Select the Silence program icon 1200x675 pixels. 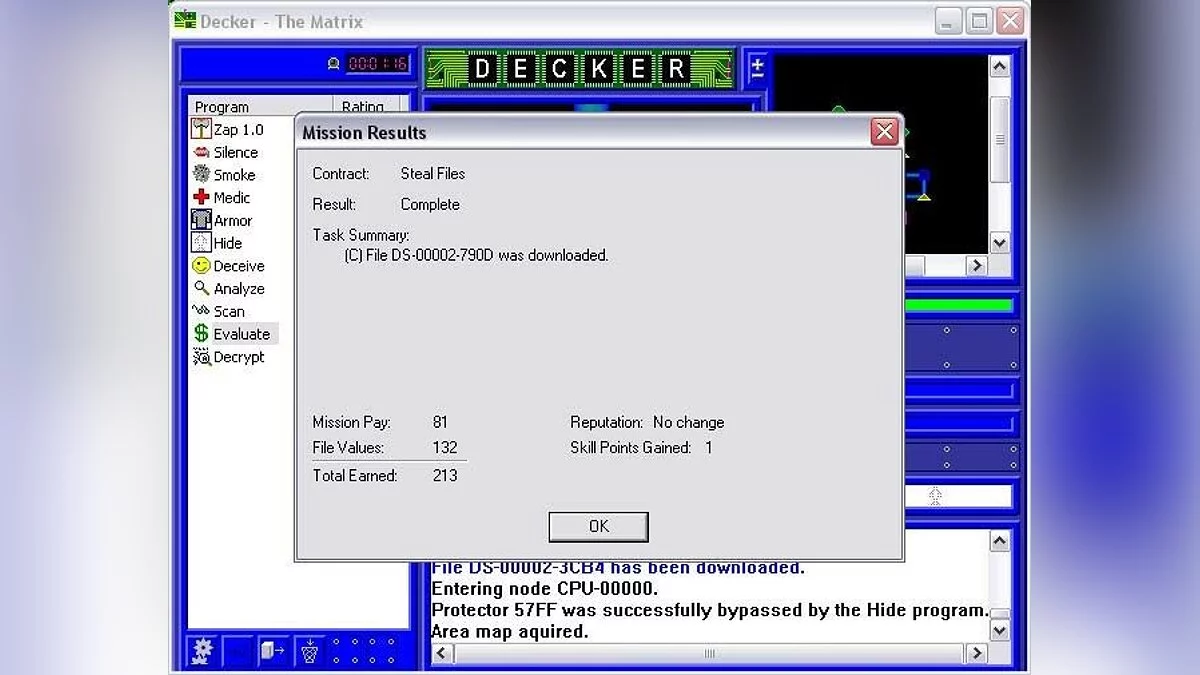(x=201, y=152)
